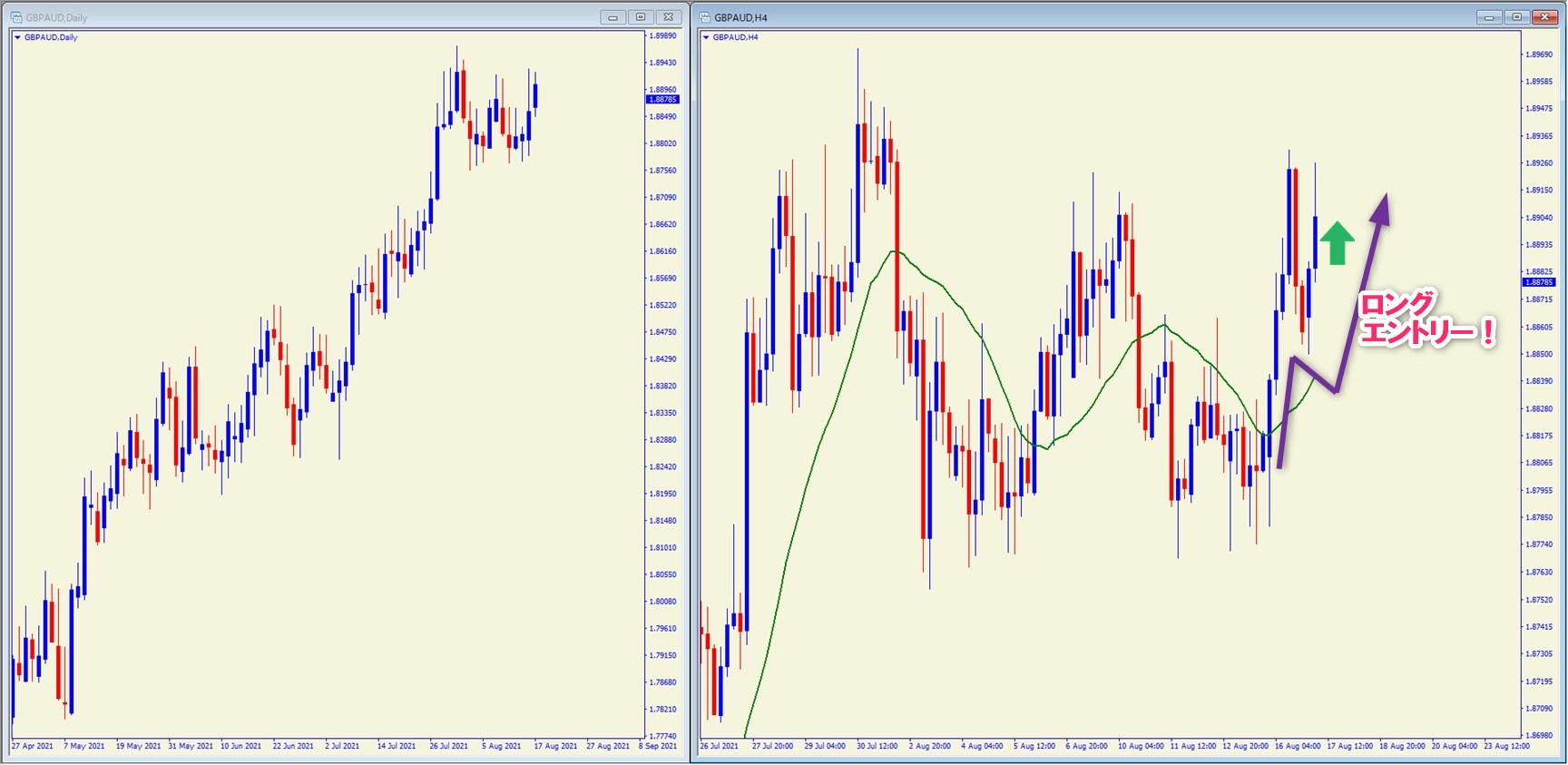Click the 8 Sep 2021 date on the Daily axis
Image resolution: width=1568 pixels, height=765 pixels.
pyautogui.click(x=658, y=746)
